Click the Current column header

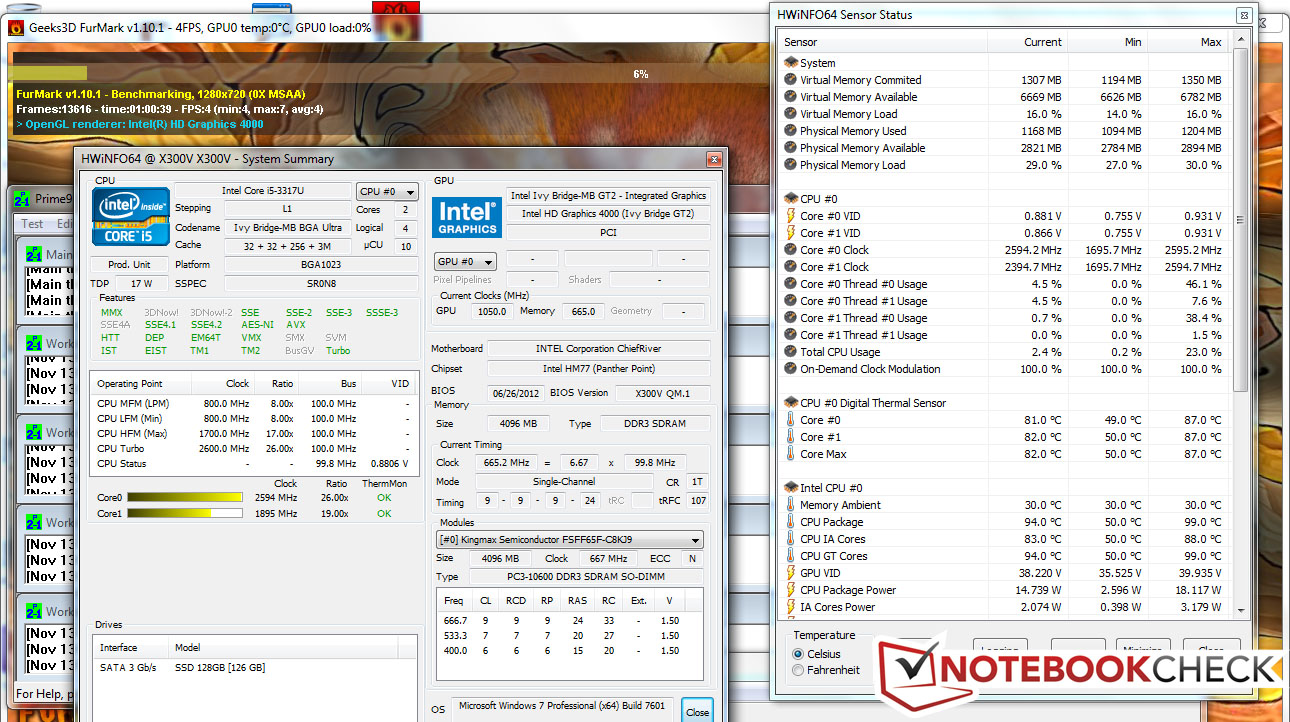point(1028,42)
